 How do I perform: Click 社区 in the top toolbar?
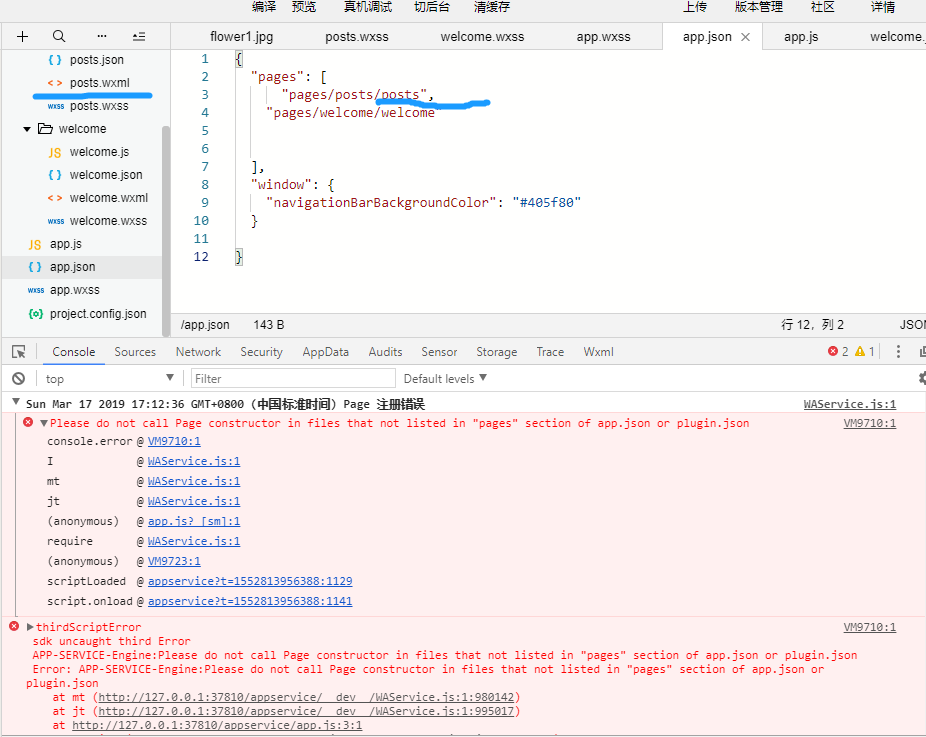[x=823, y=7]
